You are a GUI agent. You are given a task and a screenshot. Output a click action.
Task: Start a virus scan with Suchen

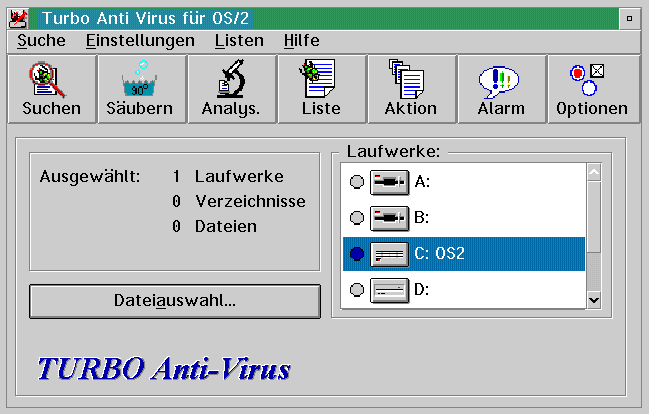tap(52, 89)
